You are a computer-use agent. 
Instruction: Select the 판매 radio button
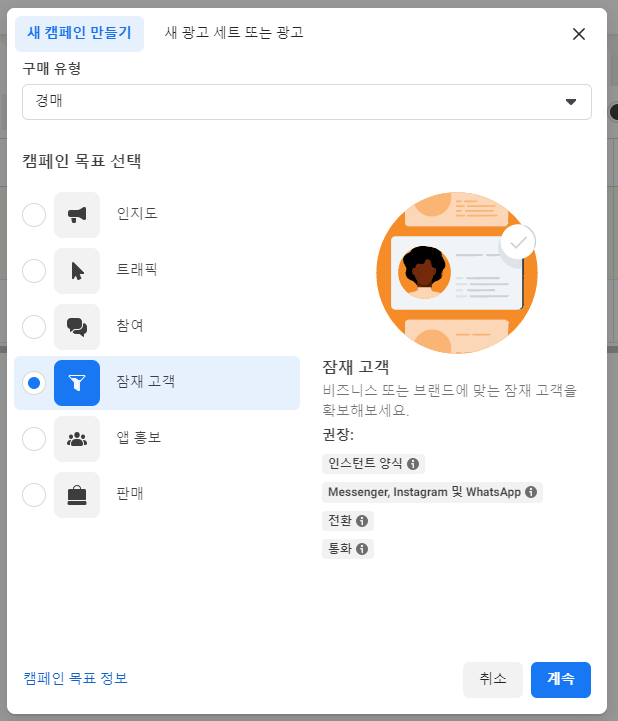click(x=34, y=495)
